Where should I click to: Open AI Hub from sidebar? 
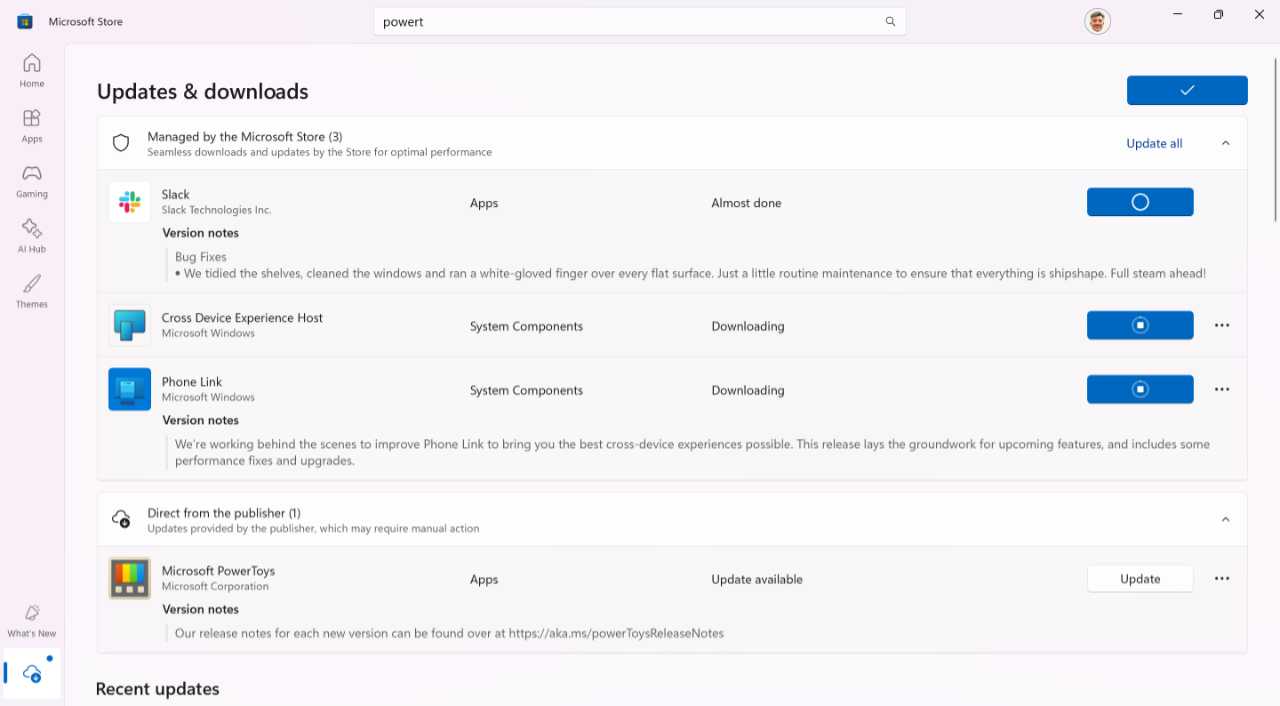[32, 236]
